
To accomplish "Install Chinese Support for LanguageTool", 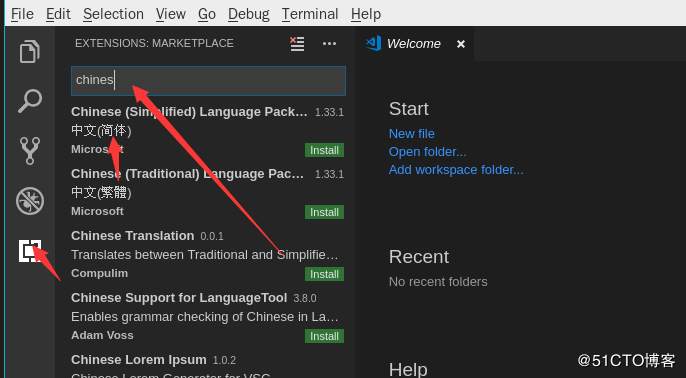I will click(x=324, y=336).
